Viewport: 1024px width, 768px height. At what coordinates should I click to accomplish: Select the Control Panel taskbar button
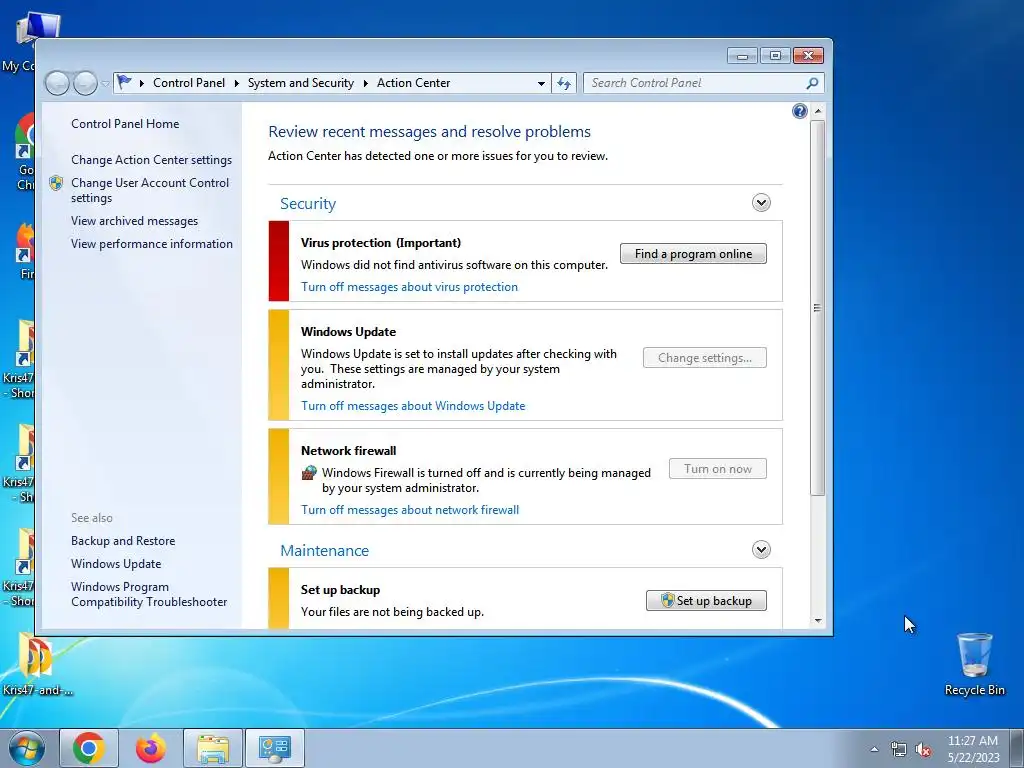pos(274,748)
